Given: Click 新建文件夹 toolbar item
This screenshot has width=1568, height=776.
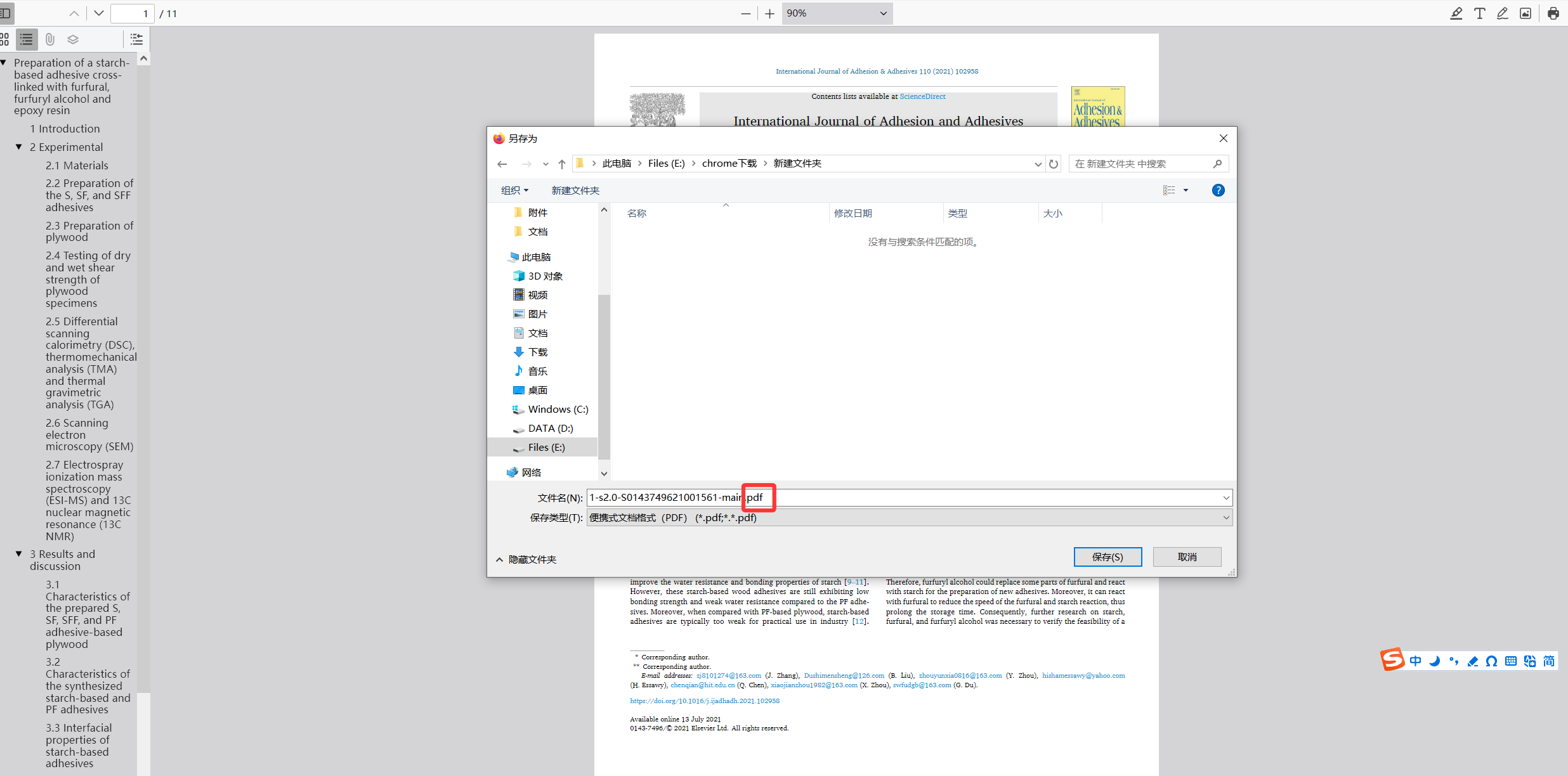Looking at the screenshot, I should click(x=575, y=190).
